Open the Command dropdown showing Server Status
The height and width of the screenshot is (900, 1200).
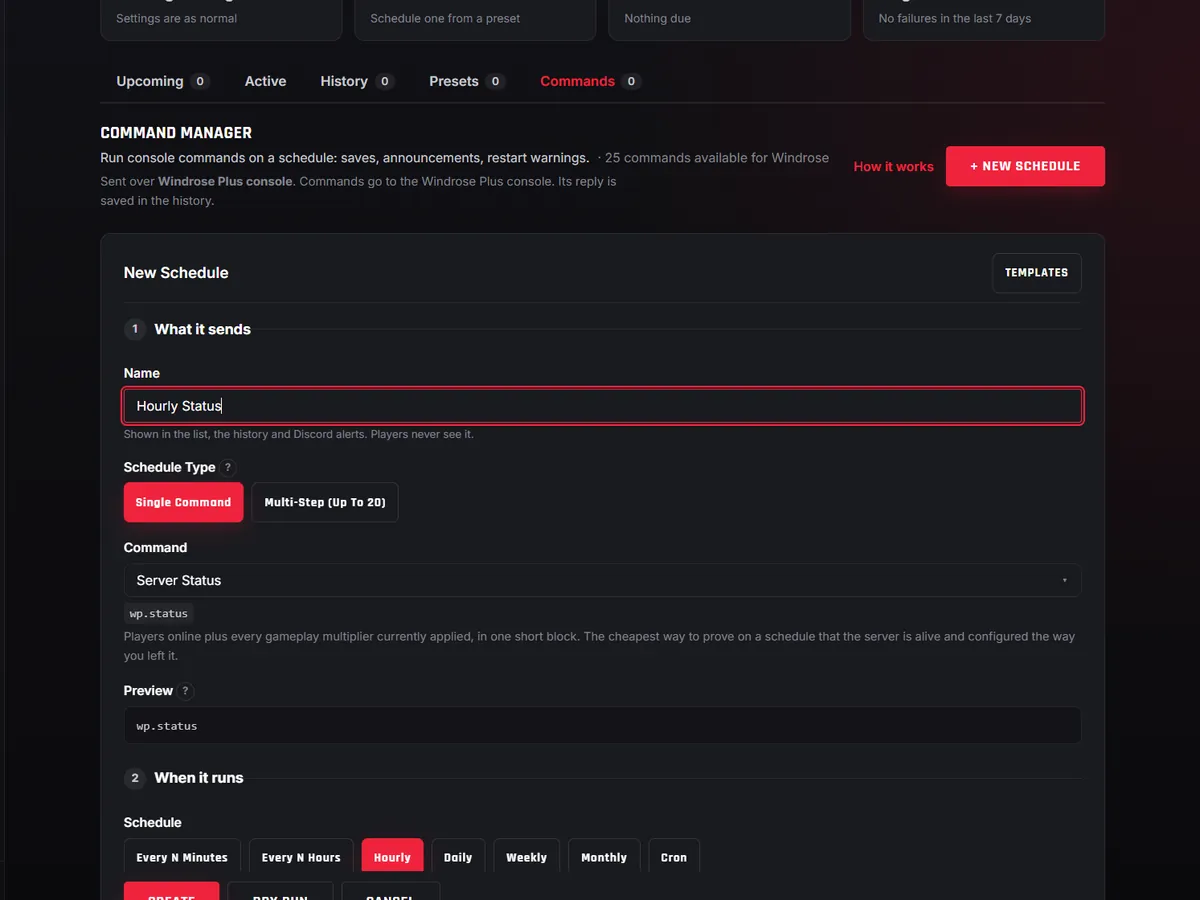click(x=602, y=580)
